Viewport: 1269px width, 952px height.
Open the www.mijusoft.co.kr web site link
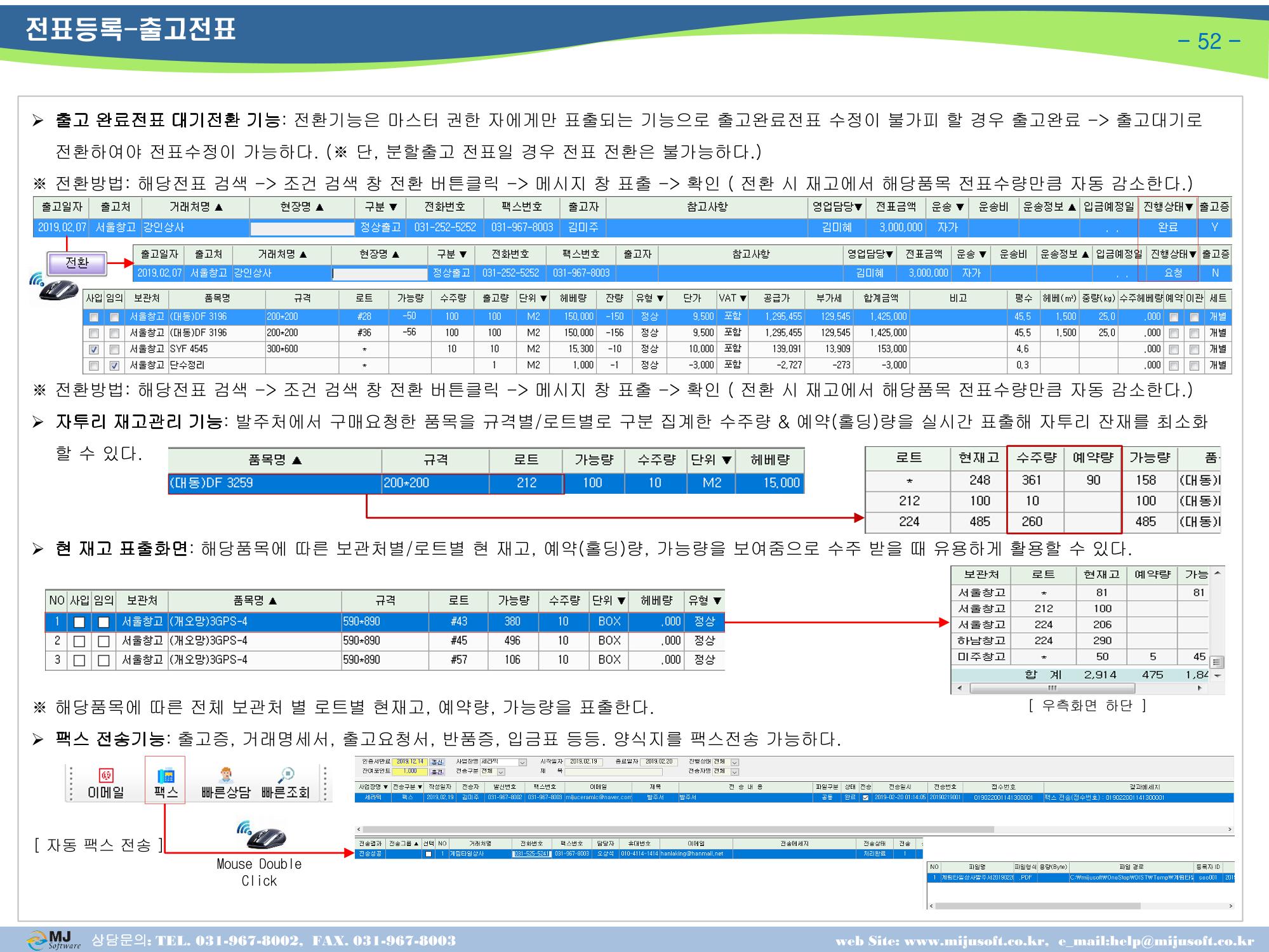pyautogui.click(x=975, y=941)
